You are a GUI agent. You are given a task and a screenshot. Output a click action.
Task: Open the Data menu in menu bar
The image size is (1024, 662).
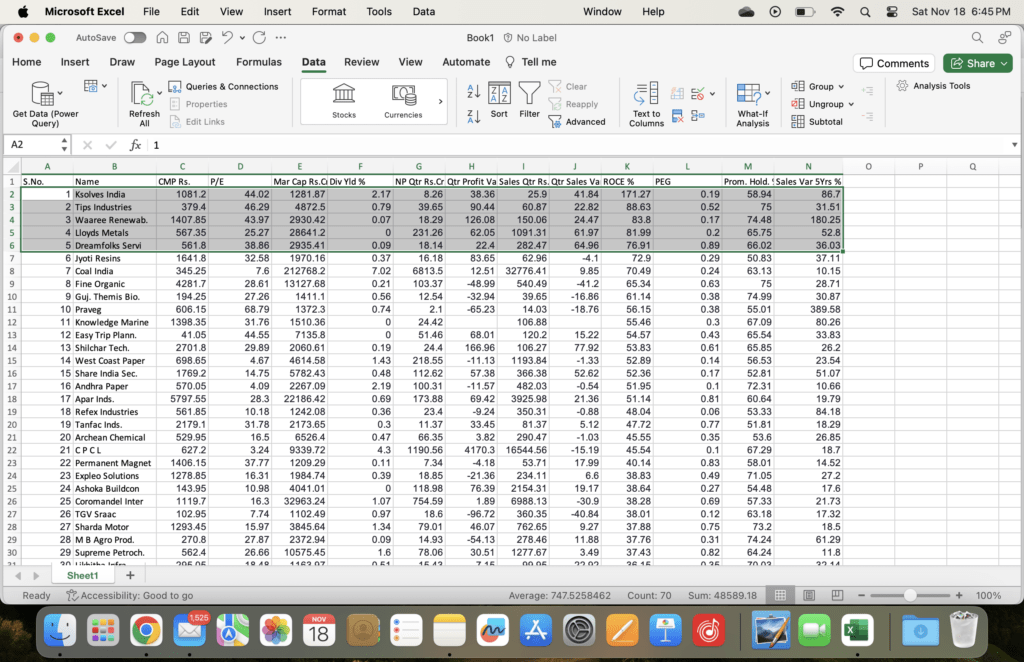point(423,12)
